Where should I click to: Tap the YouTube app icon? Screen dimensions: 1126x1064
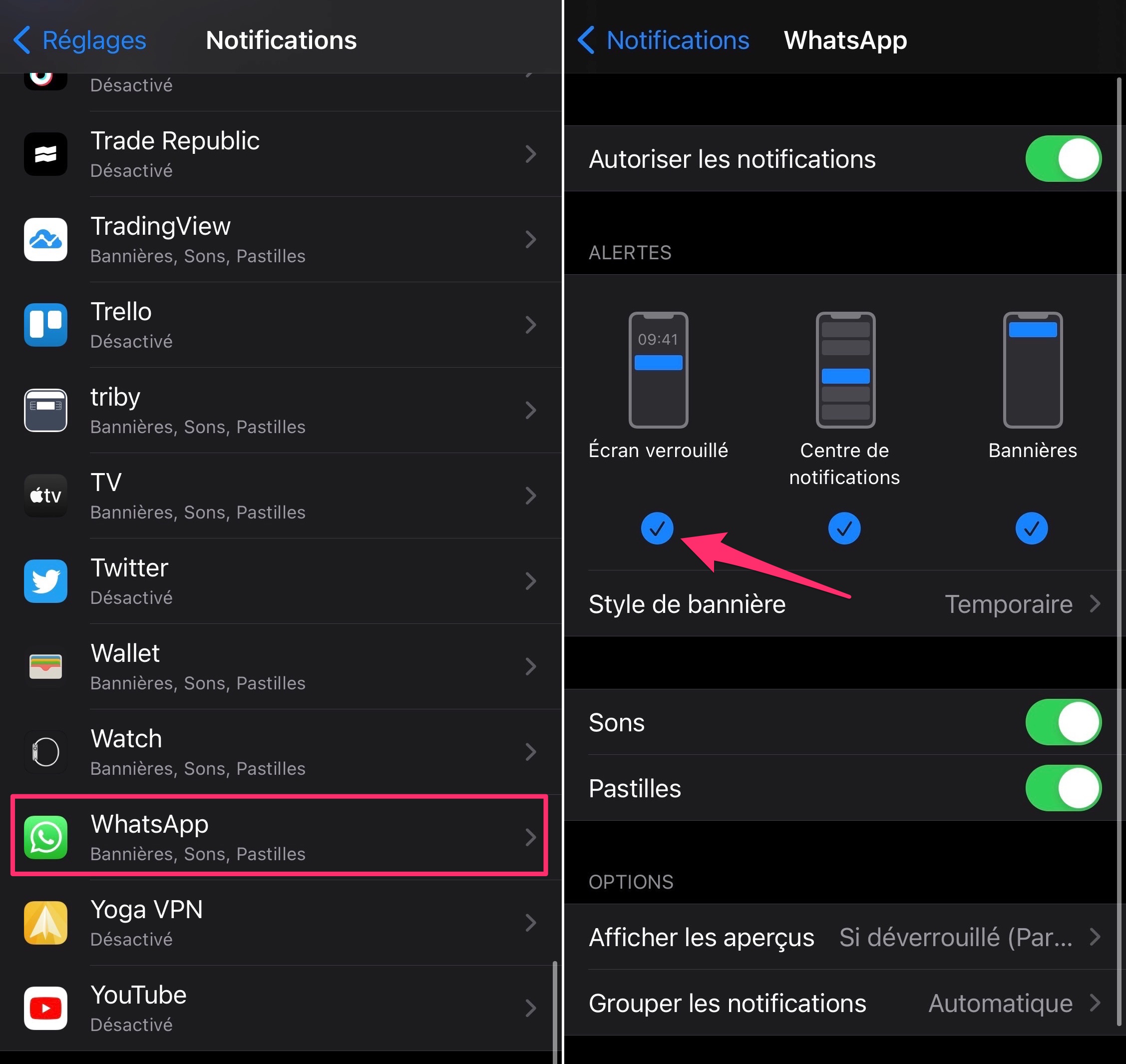[x=45, y=1009]
